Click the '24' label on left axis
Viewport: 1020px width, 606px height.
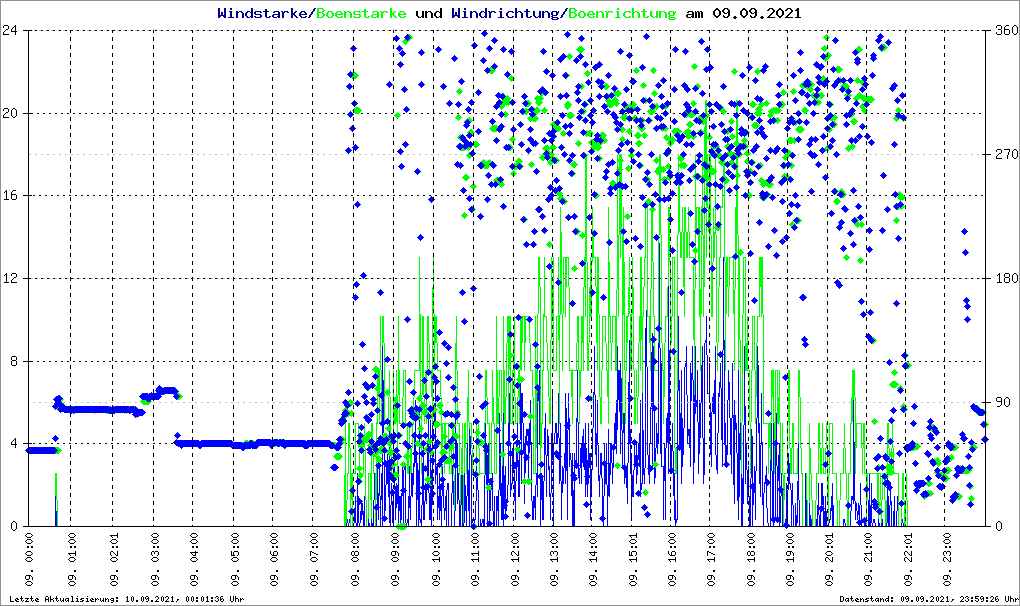18,30
